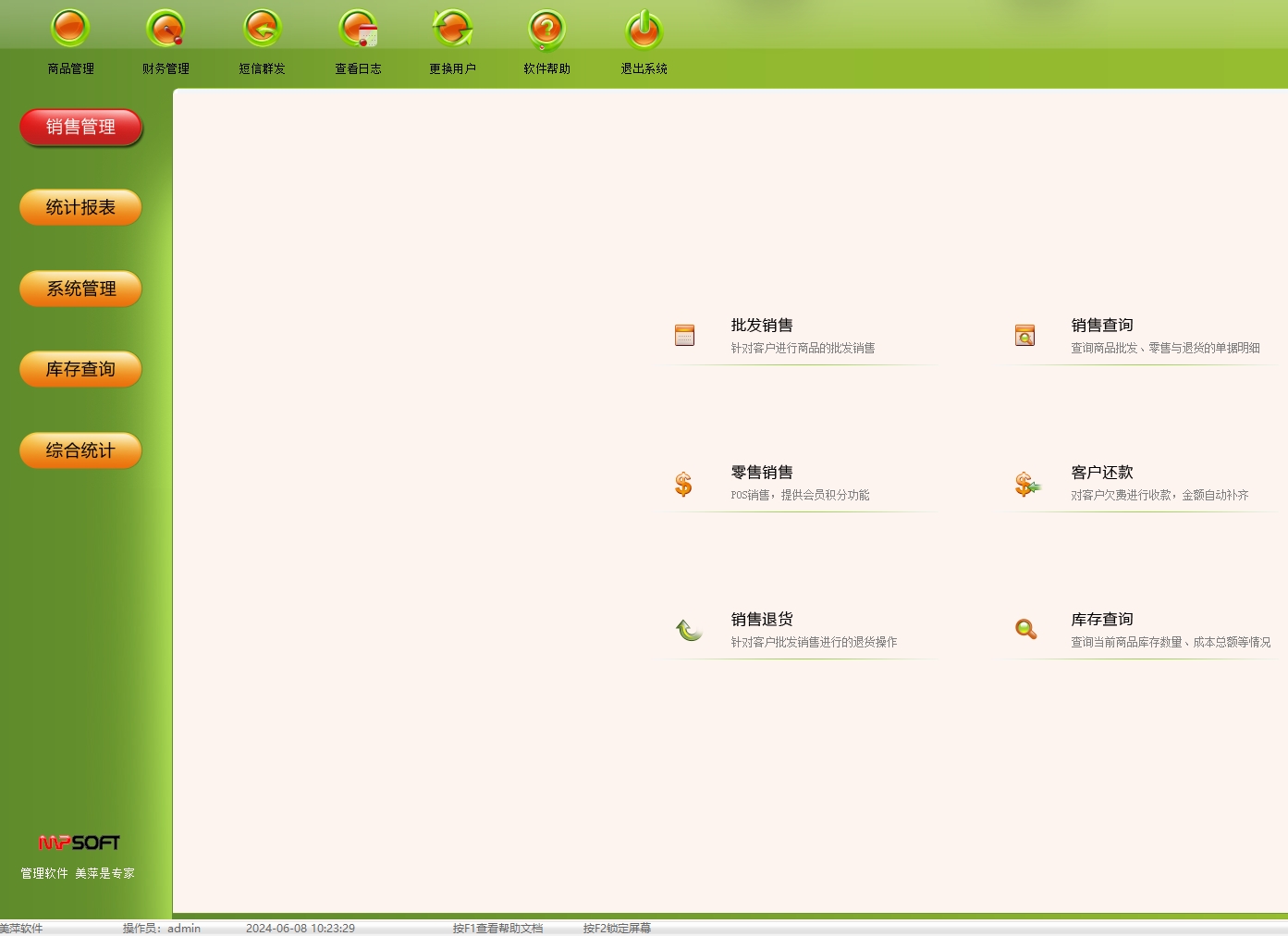Open the 销售查询 title link
The height and width of the screenshot is (936, 1288).
(1101, 326)
